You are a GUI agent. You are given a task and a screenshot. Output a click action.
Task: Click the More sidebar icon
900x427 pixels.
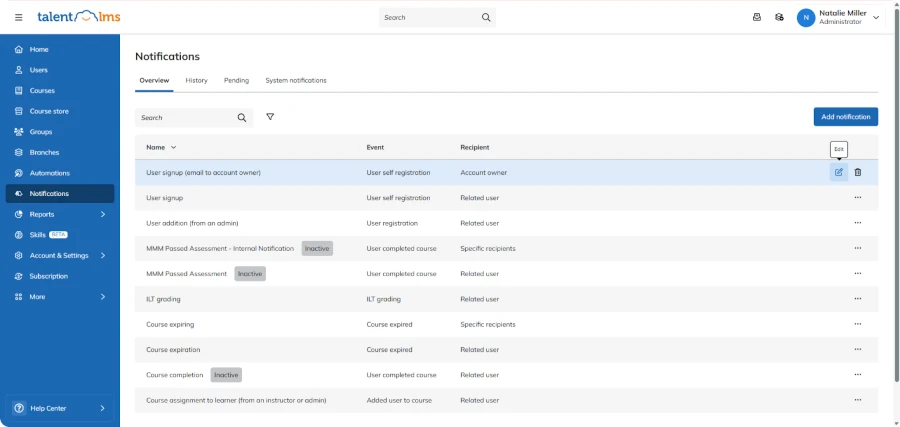[18, 297]
